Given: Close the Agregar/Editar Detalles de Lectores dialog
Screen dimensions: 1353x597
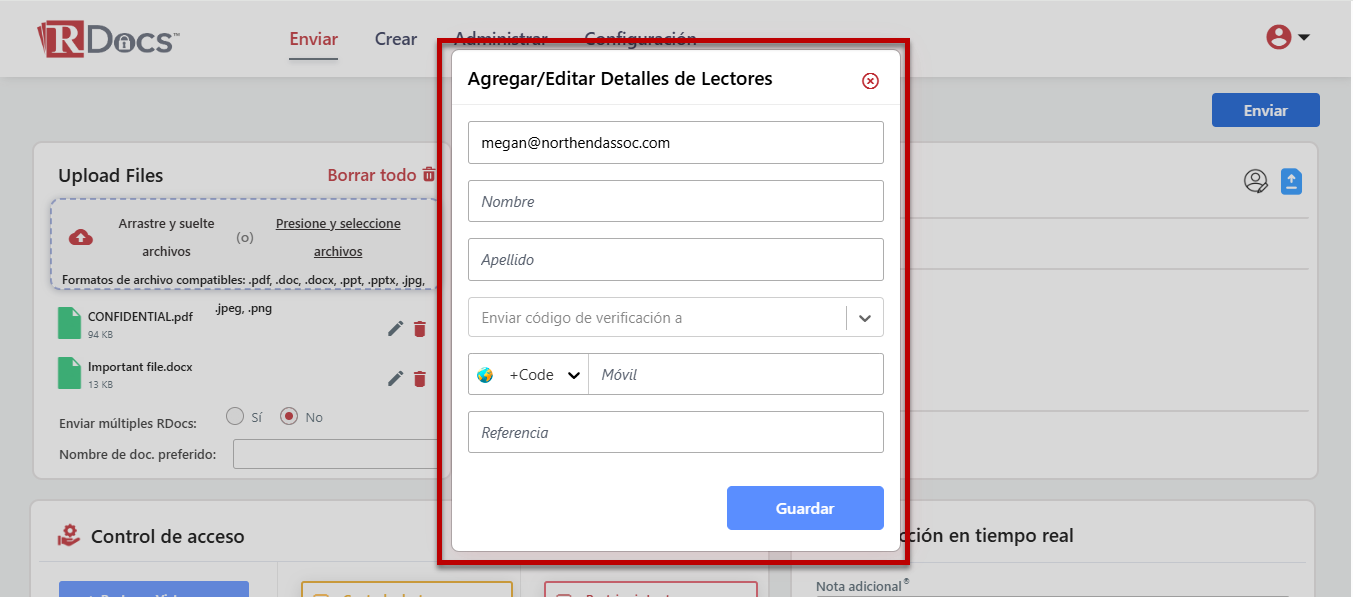Looking at the screenshot, I should coord(870,81).
